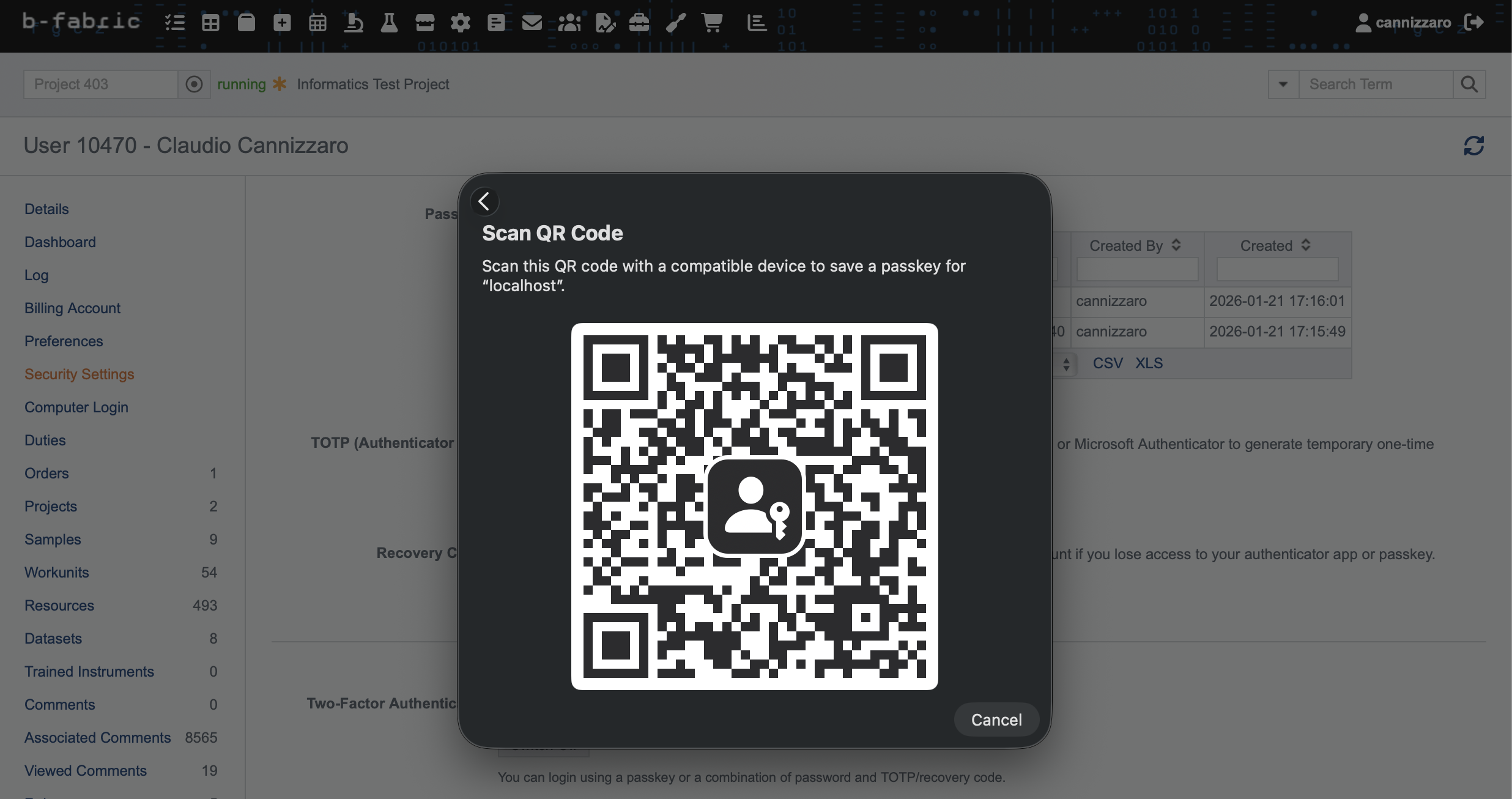
Task: Open the container storage icon
Action: pos(246,23)
